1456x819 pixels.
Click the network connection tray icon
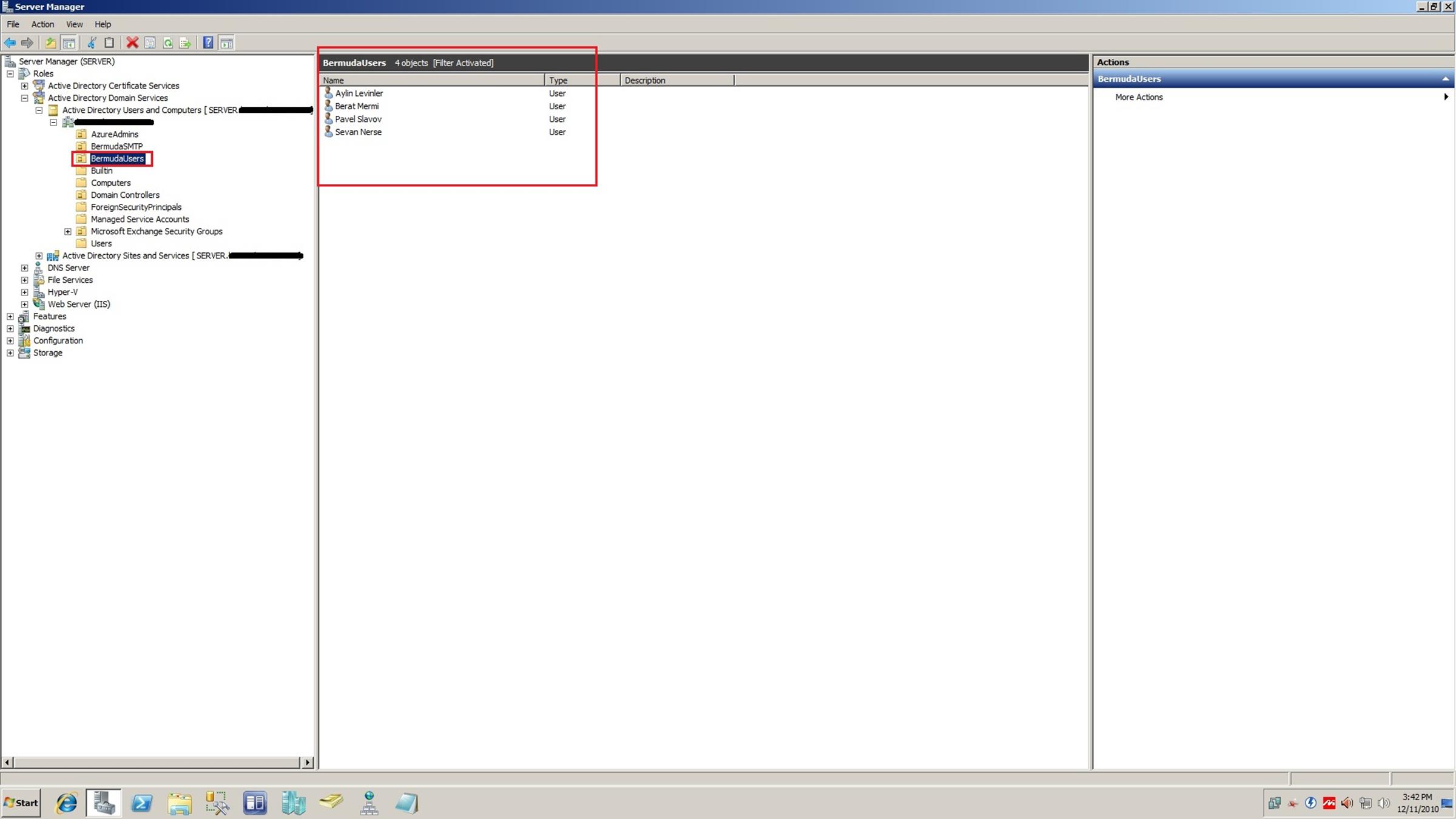[x=1366, y=803]
